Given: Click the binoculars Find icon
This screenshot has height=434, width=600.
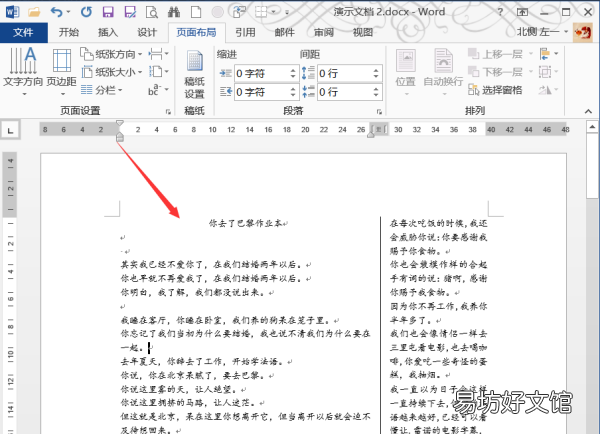Looking at the screenshot, I should coord(174,12).
